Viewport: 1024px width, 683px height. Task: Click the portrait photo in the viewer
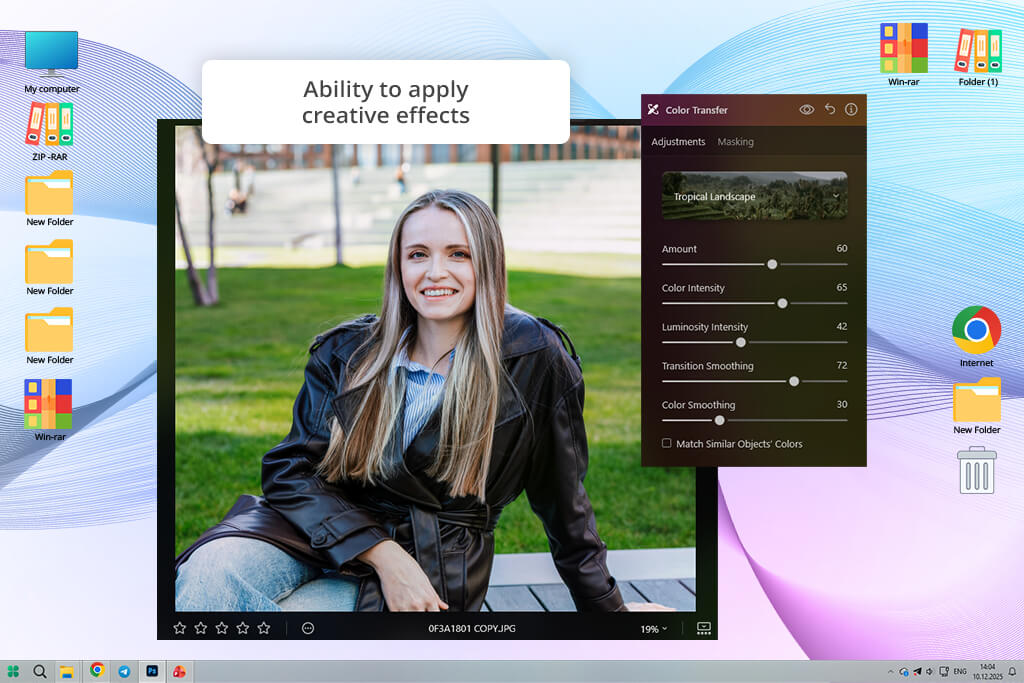tap(435, 368)
